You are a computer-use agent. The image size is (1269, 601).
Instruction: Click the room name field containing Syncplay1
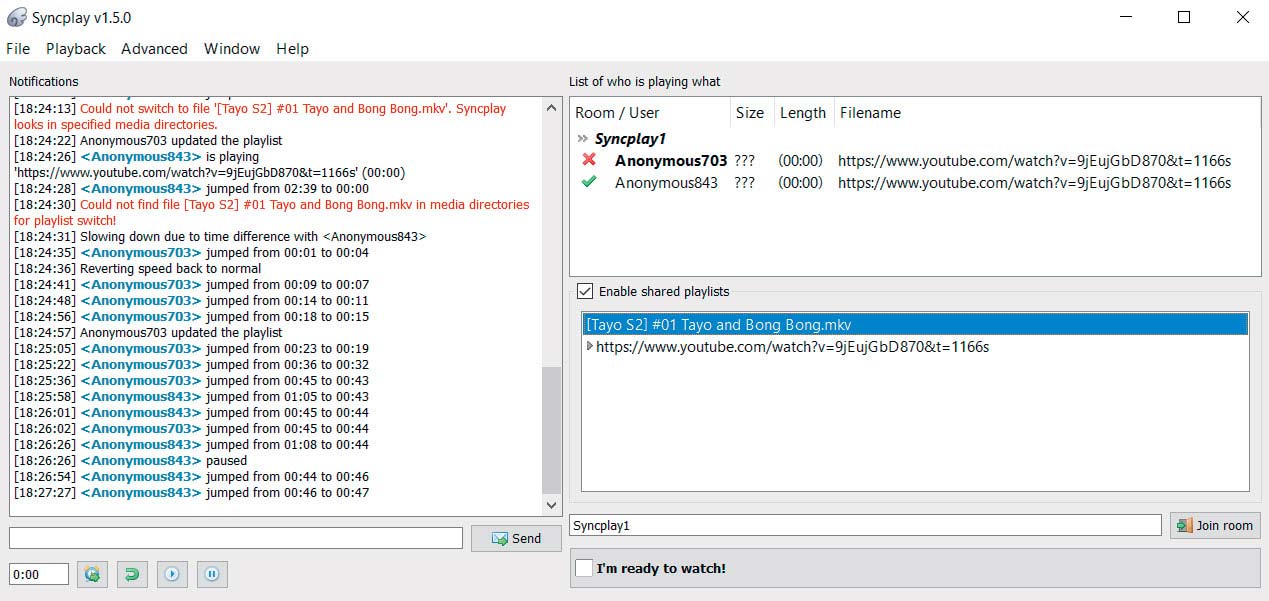pos(865,525)
